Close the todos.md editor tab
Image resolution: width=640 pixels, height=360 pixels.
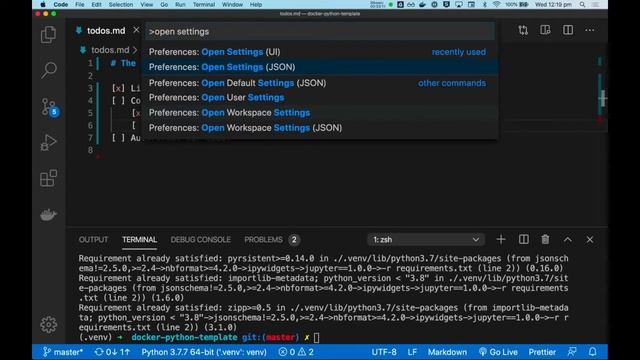pos(136,30)
